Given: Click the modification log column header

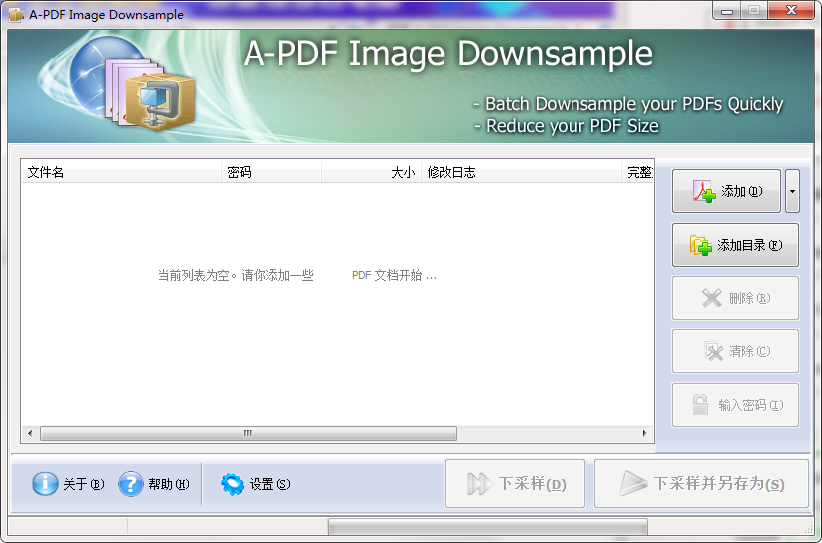Looking at the screenshot, I should pos(520,172).
